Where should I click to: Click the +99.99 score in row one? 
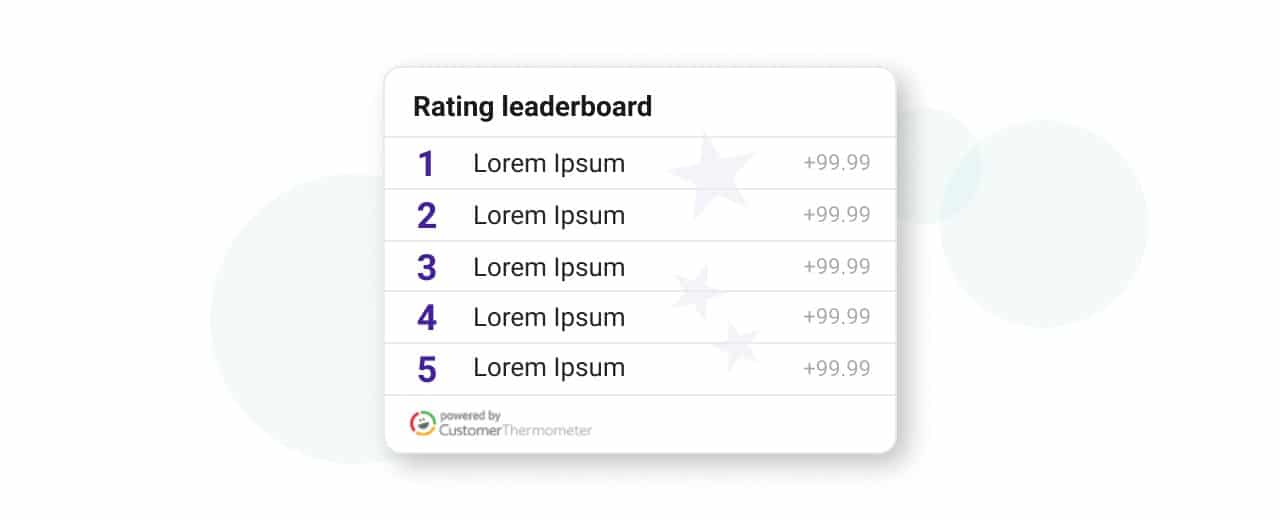point(837,163)
